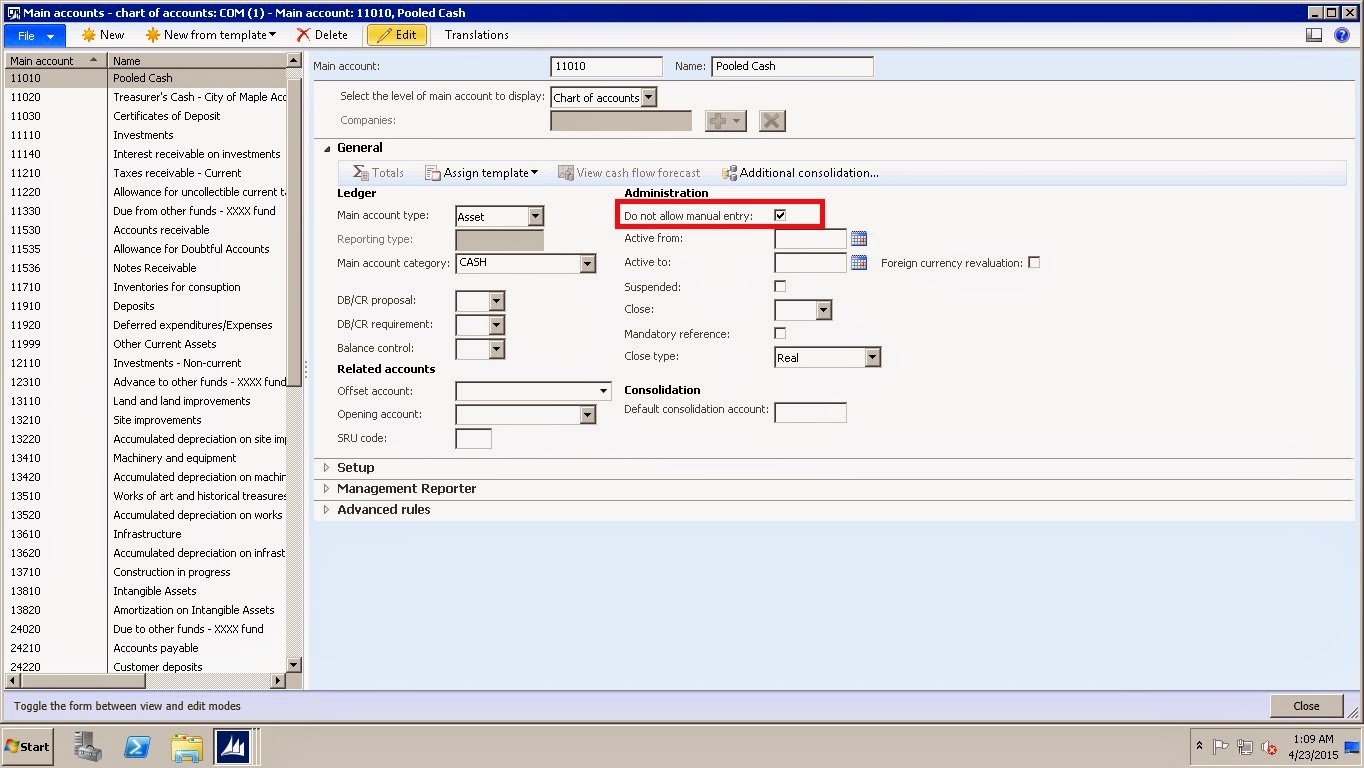This screenshot has width=1364, height=768.
Task: Open the Main account category CASH dropdown
Action: 588,263
